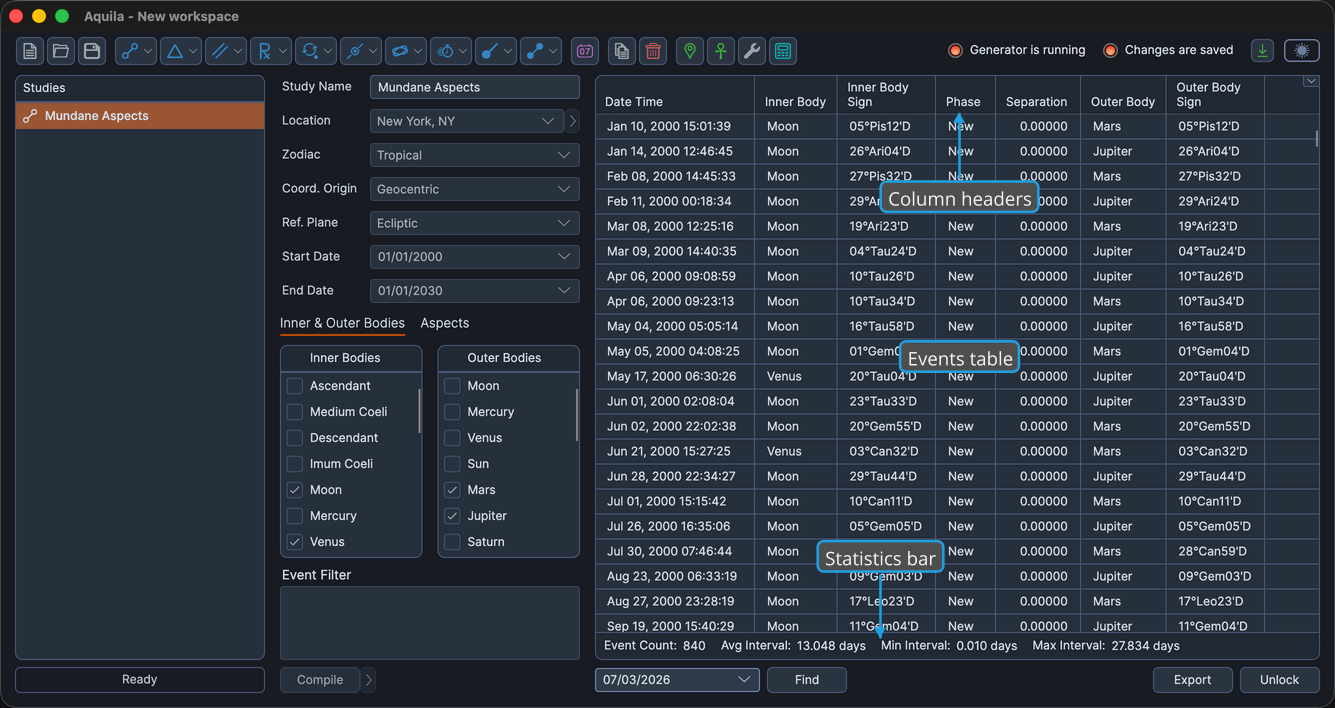Check Mercury in Inner Bodies
Screen dimensions: 1335x708
point(295,516)
